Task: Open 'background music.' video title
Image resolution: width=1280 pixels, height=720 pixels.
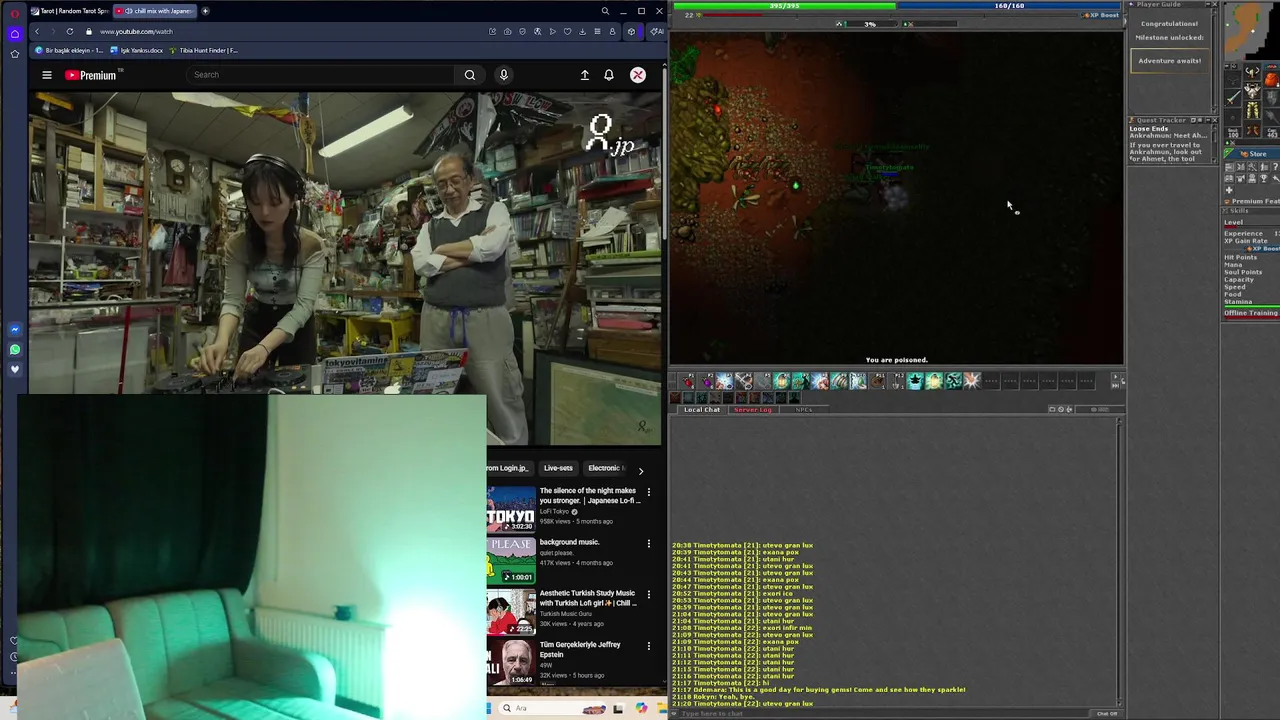Action: click(x=569, y=542)
